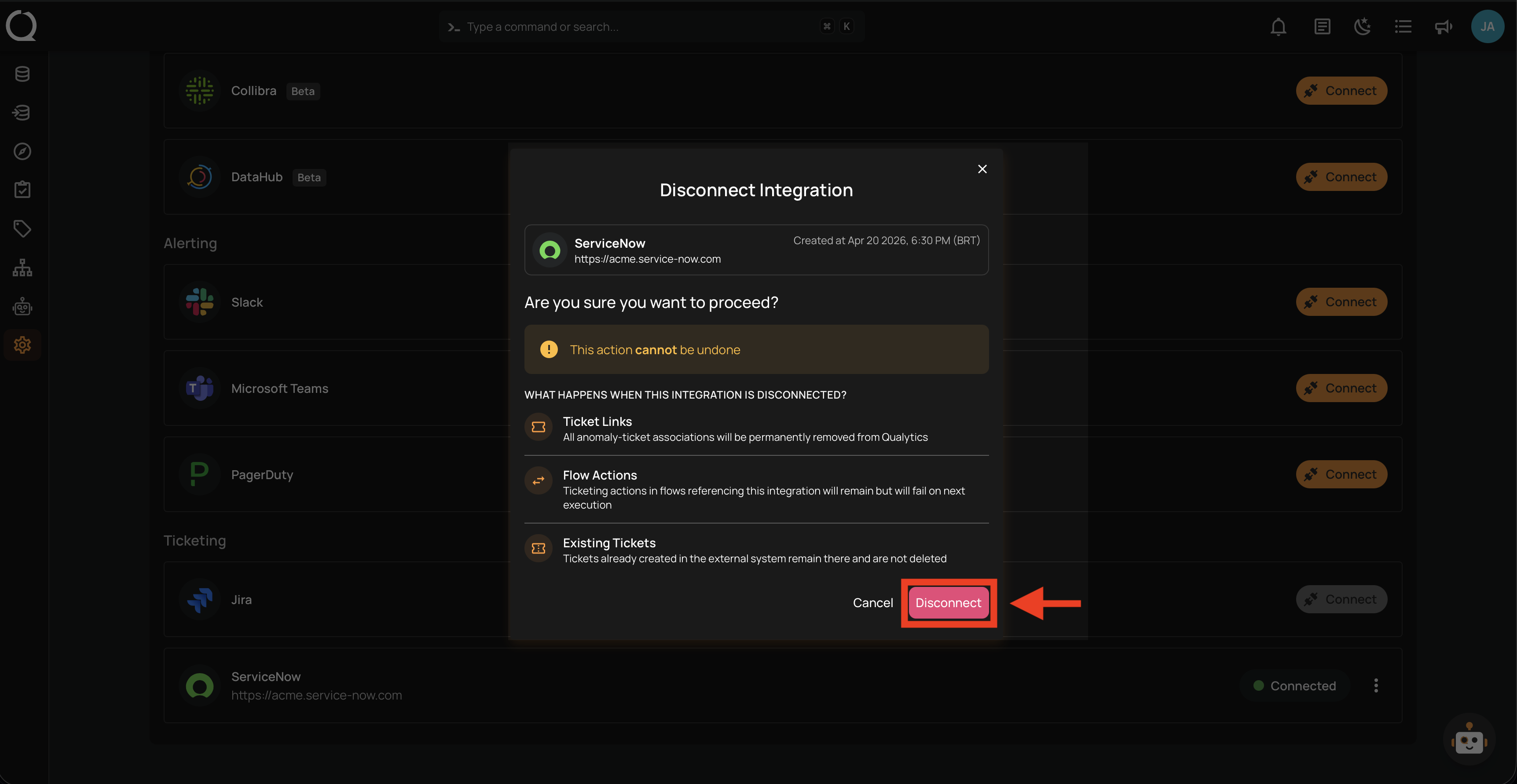Viewport: 1517px width, 784px height.
Task: Click the background ServiceNow URL text
Action: click(316, 695)
